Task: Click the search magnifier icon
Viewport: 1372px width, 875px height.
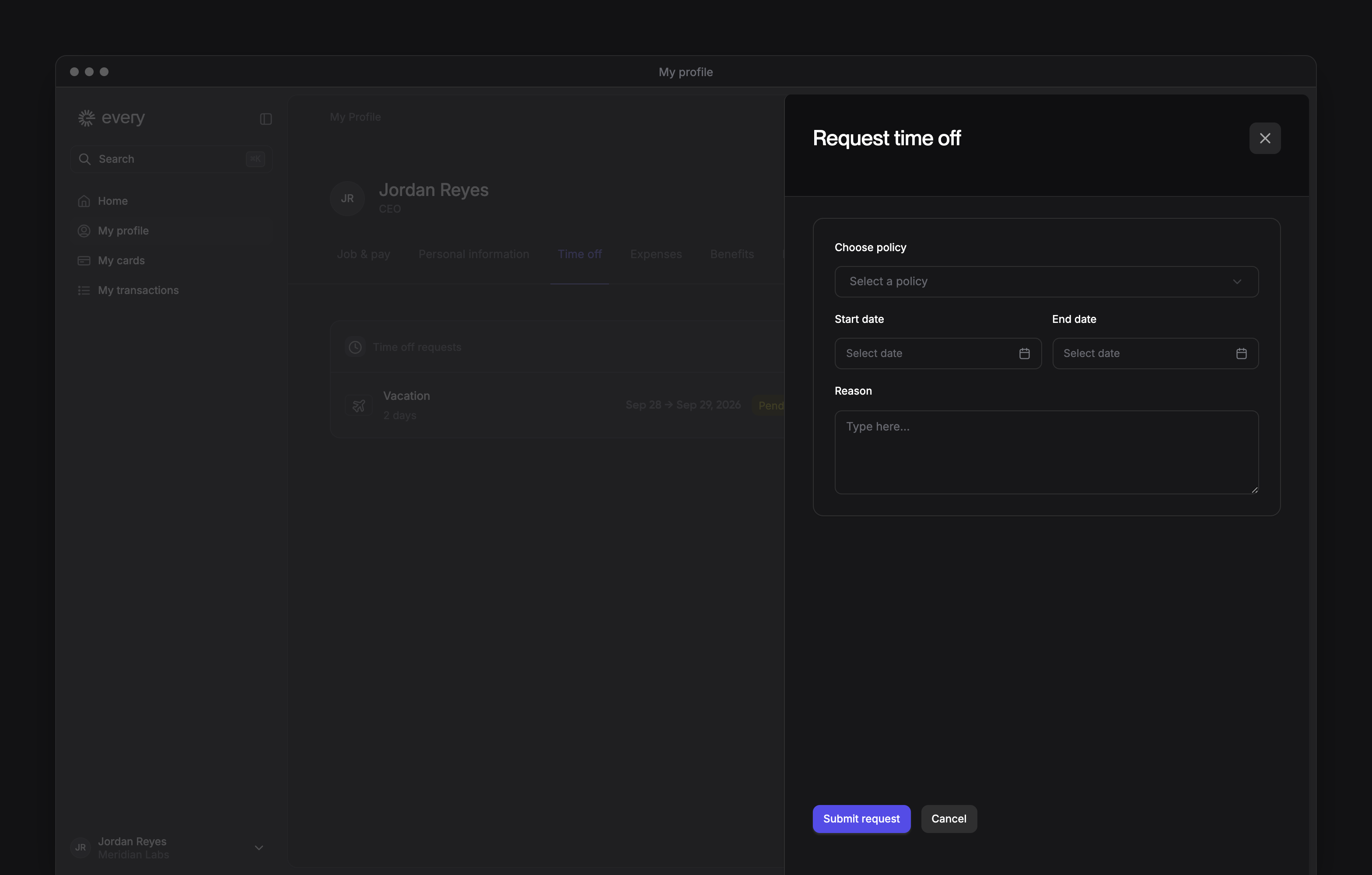Action: tap(84, 159)
